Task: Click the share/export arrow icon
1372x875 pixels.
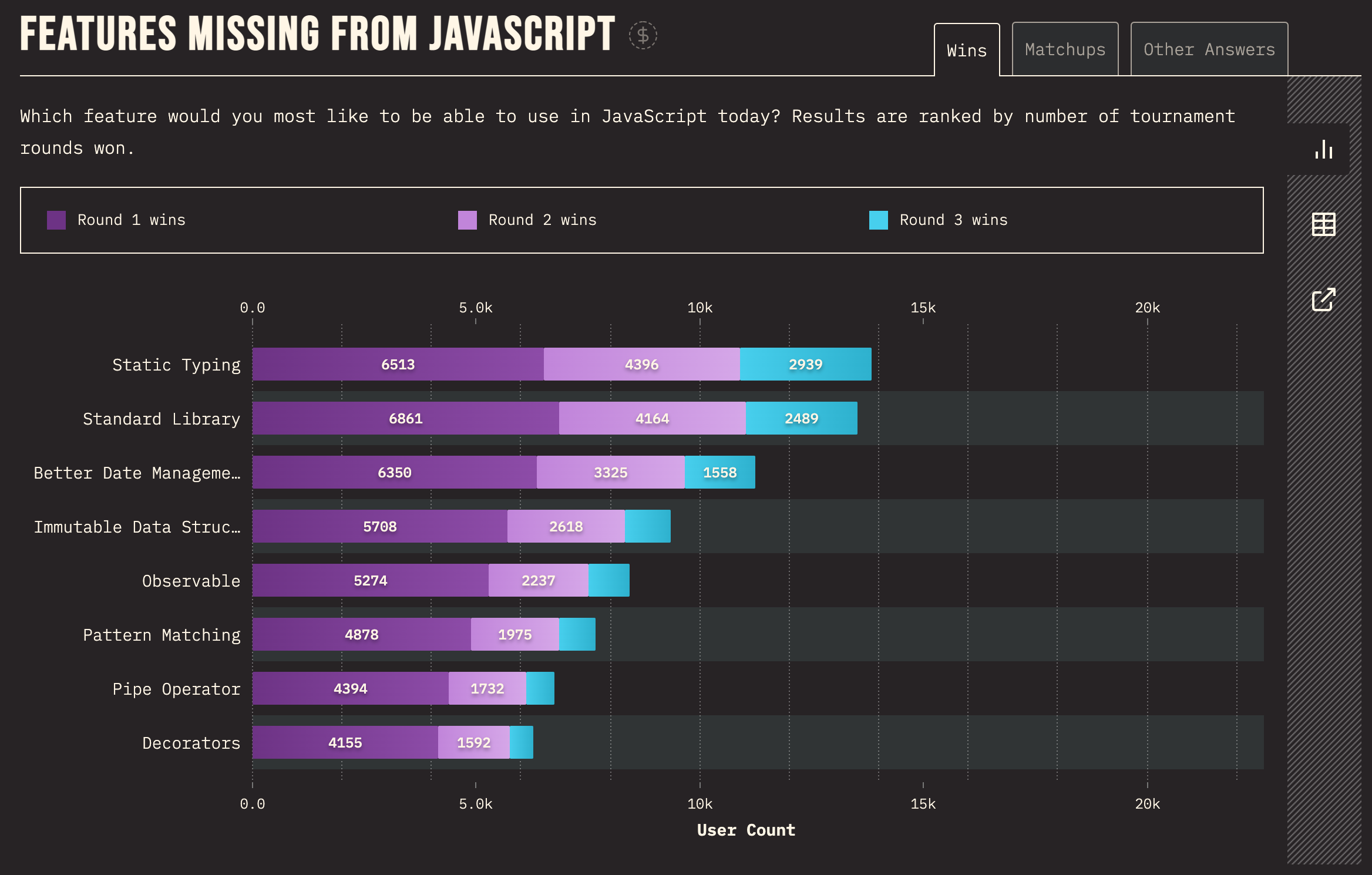Action: (1323, 299)
